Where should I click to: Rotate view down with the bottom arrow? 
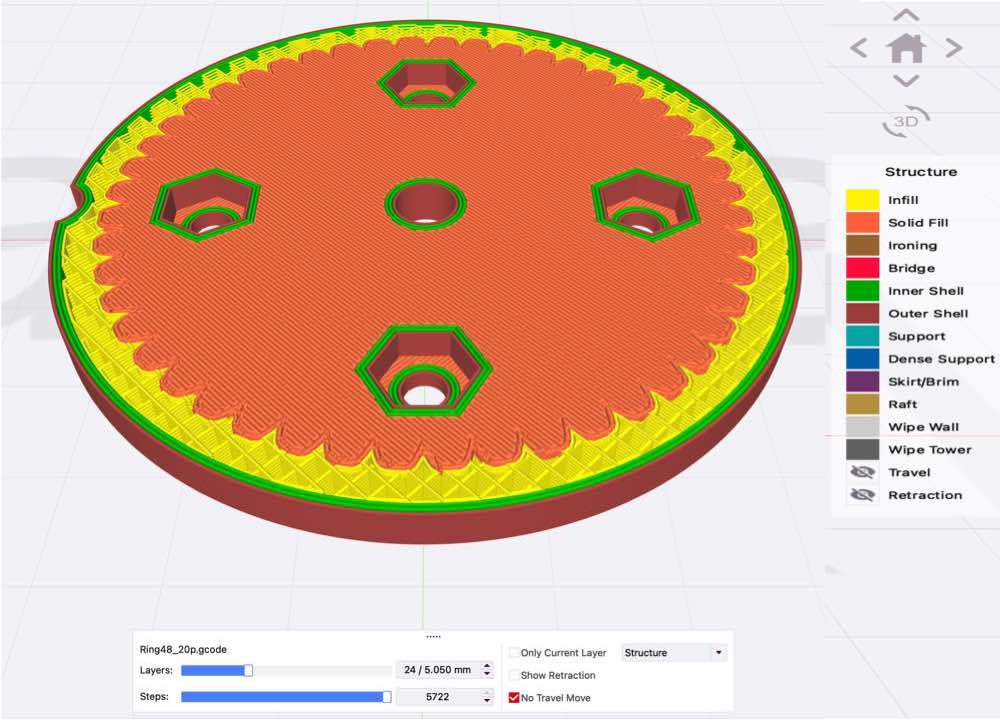tap(906, 81)
